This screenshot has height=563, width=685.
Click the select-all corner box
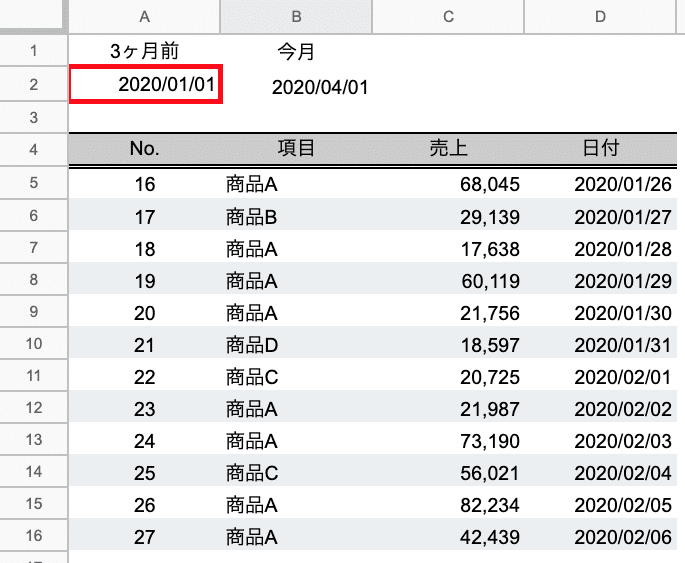click(33, 16)
